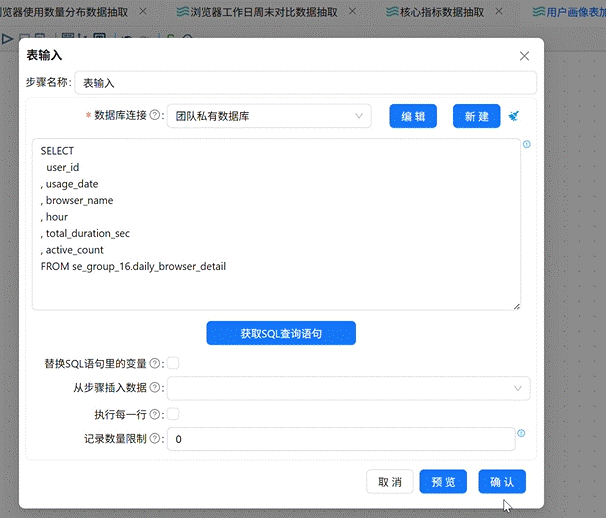
Task: Click help icon for 记录数量限制
Action: 154,438
